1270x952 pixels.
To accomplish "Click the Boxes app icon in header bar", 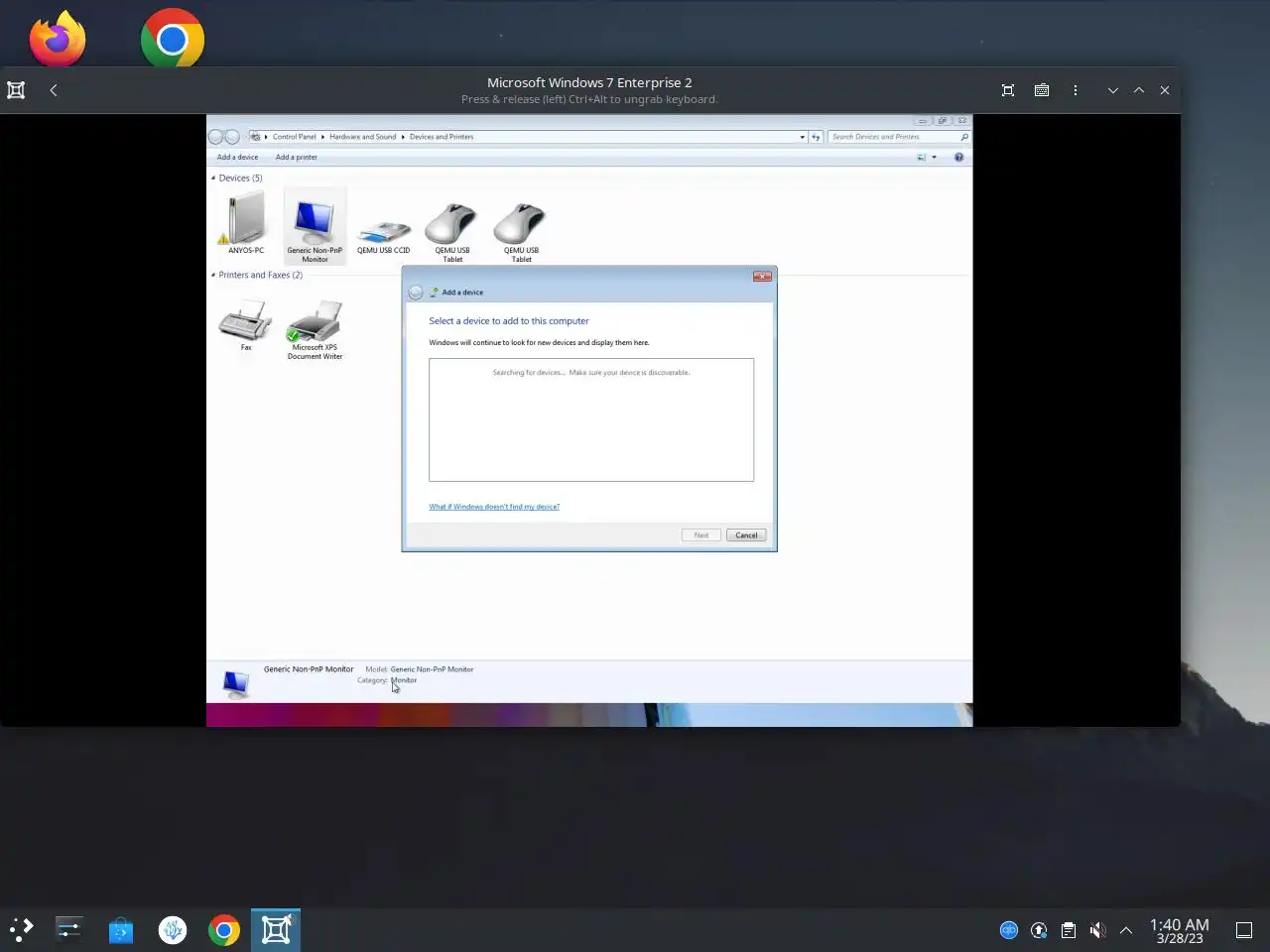I will [x=16, y=90].
